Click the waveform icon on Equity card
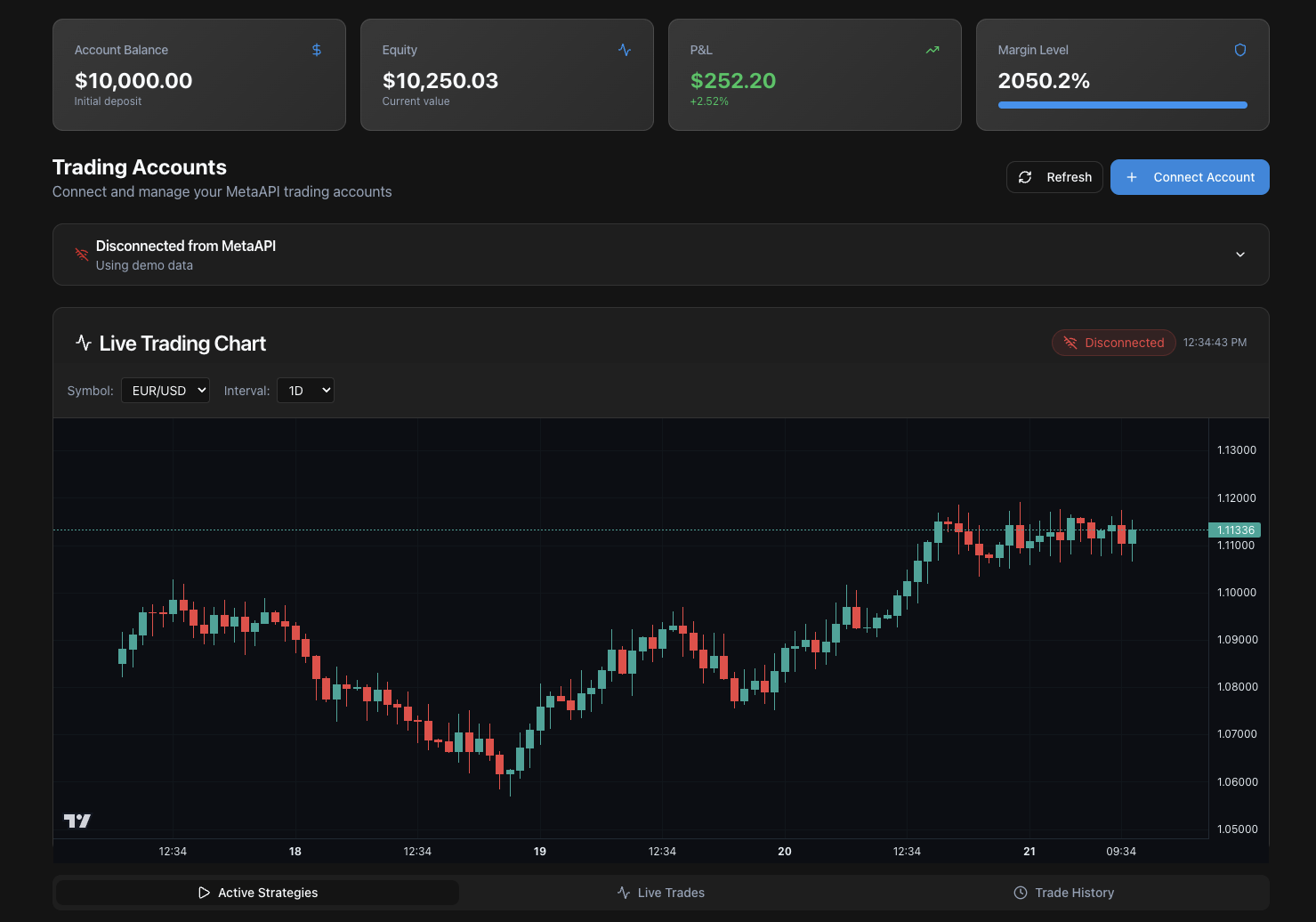Screen dimensions: 1316x922 click(x=624, y=50)
